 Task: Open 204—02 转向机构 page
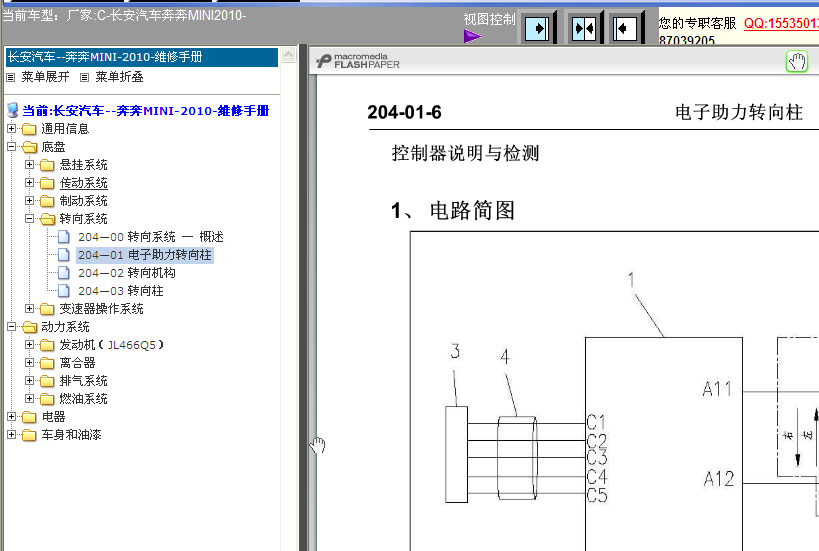pyautogui.click(x=127, y=273)
